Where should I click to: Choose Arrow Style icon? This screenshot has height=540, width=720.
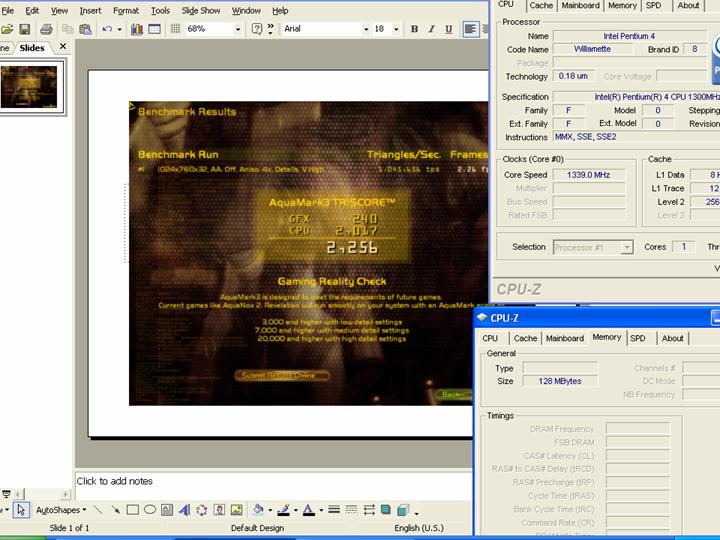click(369, 510)
